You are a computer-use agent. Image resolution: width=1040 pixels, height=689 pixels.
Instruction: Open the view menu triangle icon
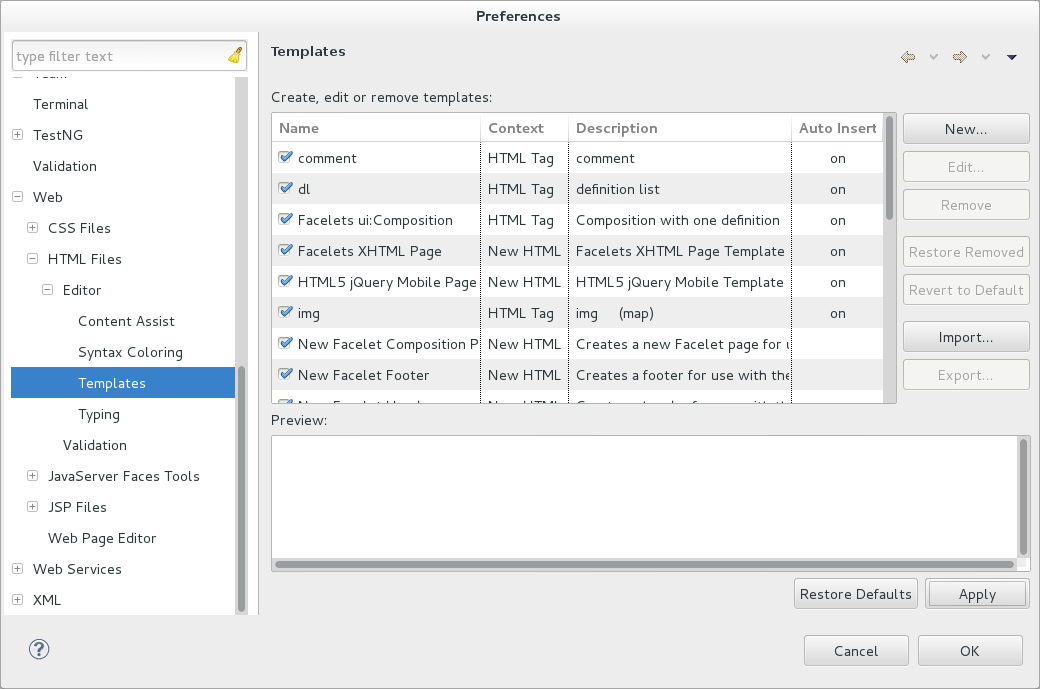pyautogui.click(x=1010, y=57)
